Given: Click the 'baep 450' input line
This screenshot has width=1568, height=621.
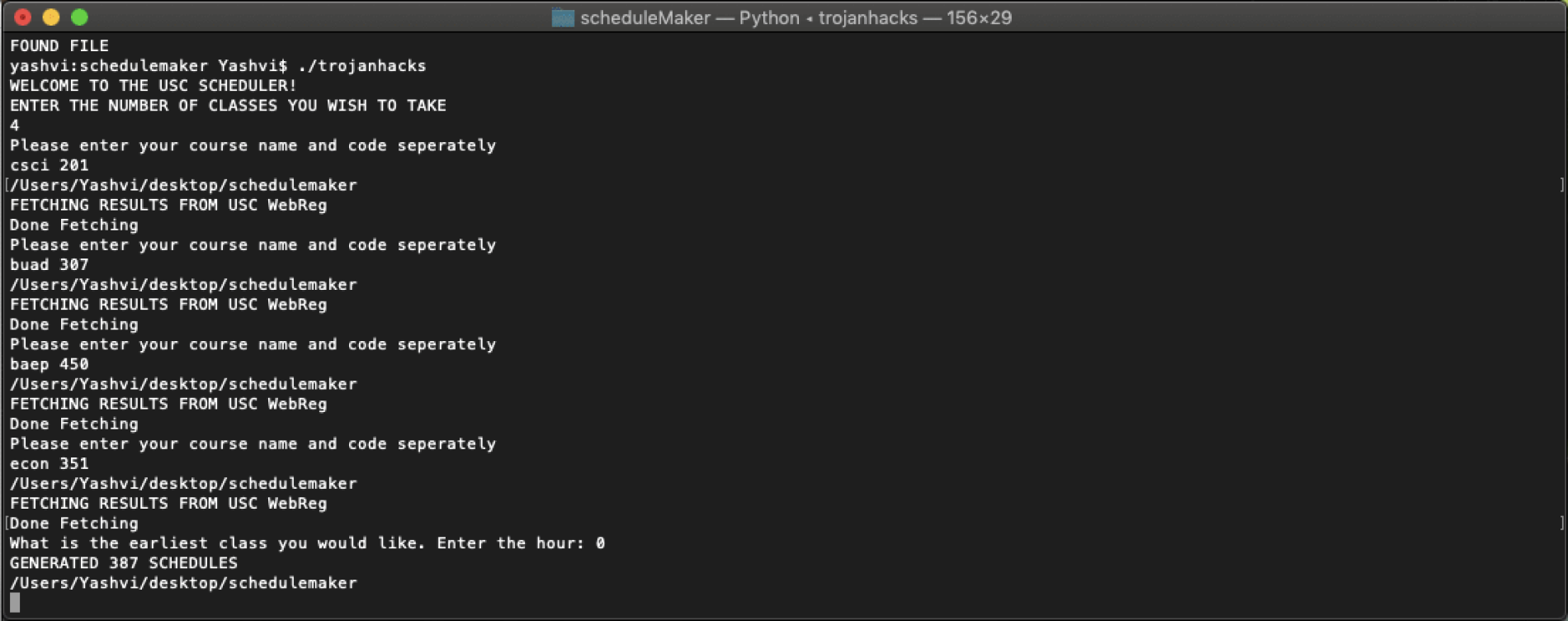Looking at the screenshot, I should 50,364.
